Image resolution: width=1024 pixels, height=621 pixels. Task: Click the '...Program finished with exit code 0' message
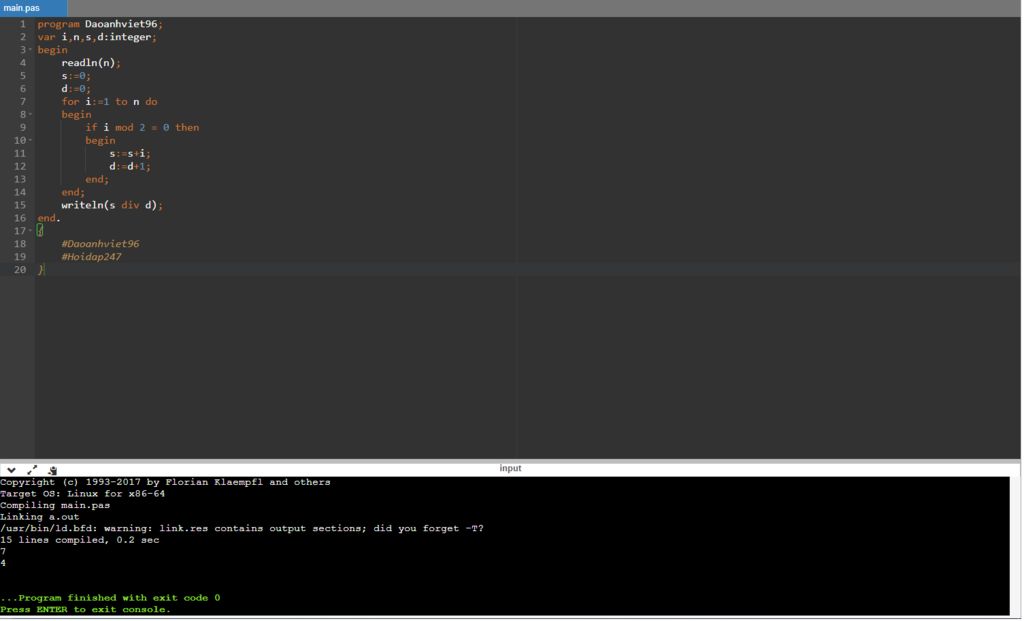[110, 597]
